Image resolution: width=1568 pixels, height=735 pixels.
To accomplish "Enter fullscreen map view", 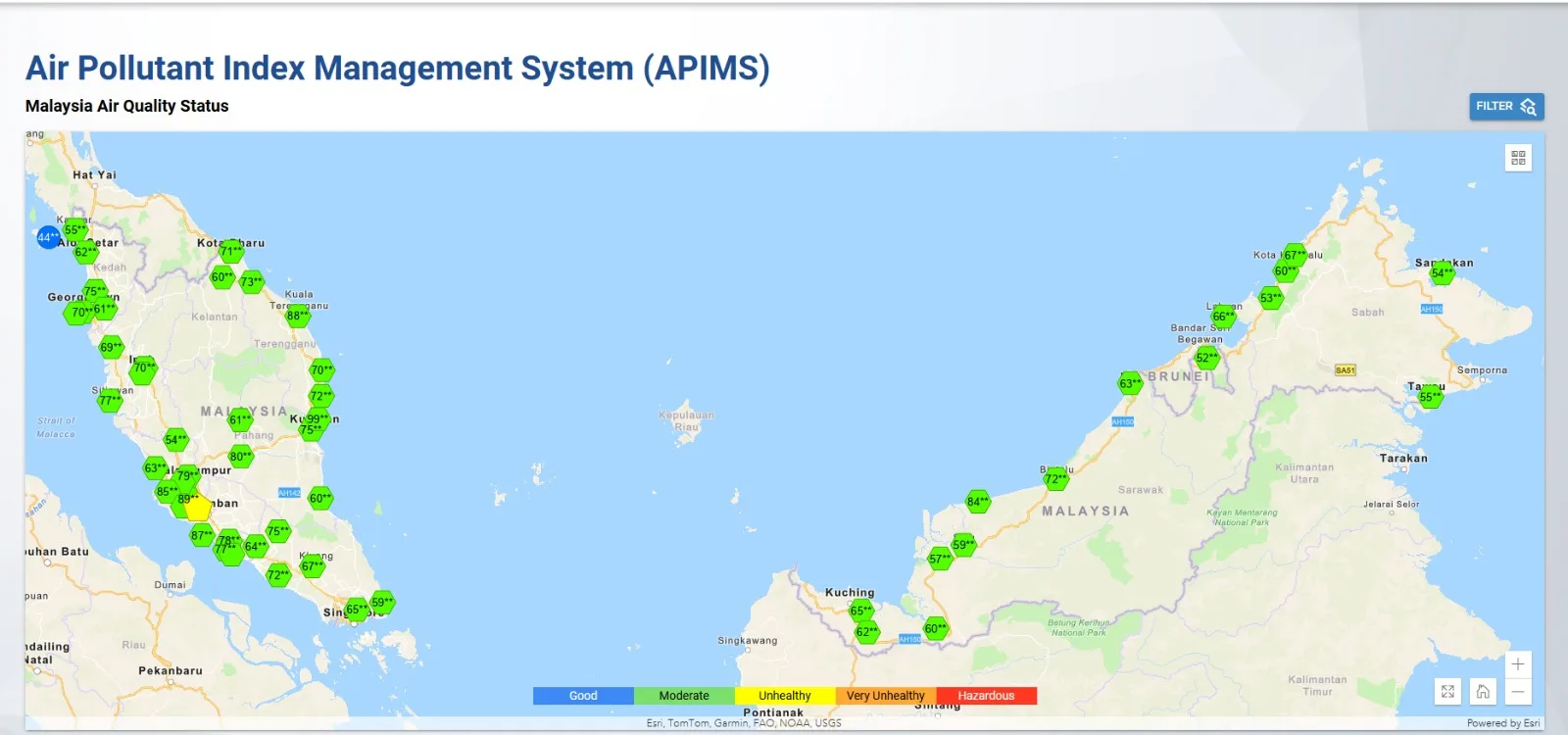I will tap(1447, 692).
